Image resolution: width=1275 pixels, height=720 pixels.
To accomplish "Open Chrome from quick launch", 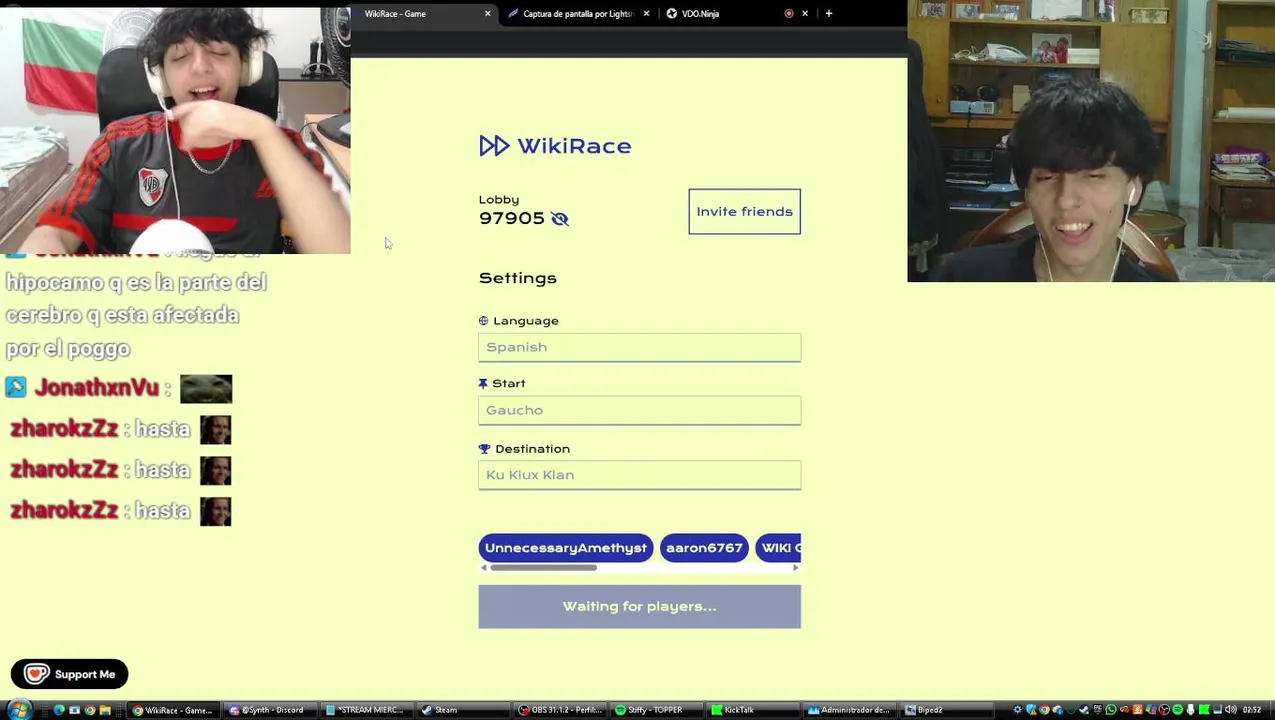I will click(x=90, y=710).
